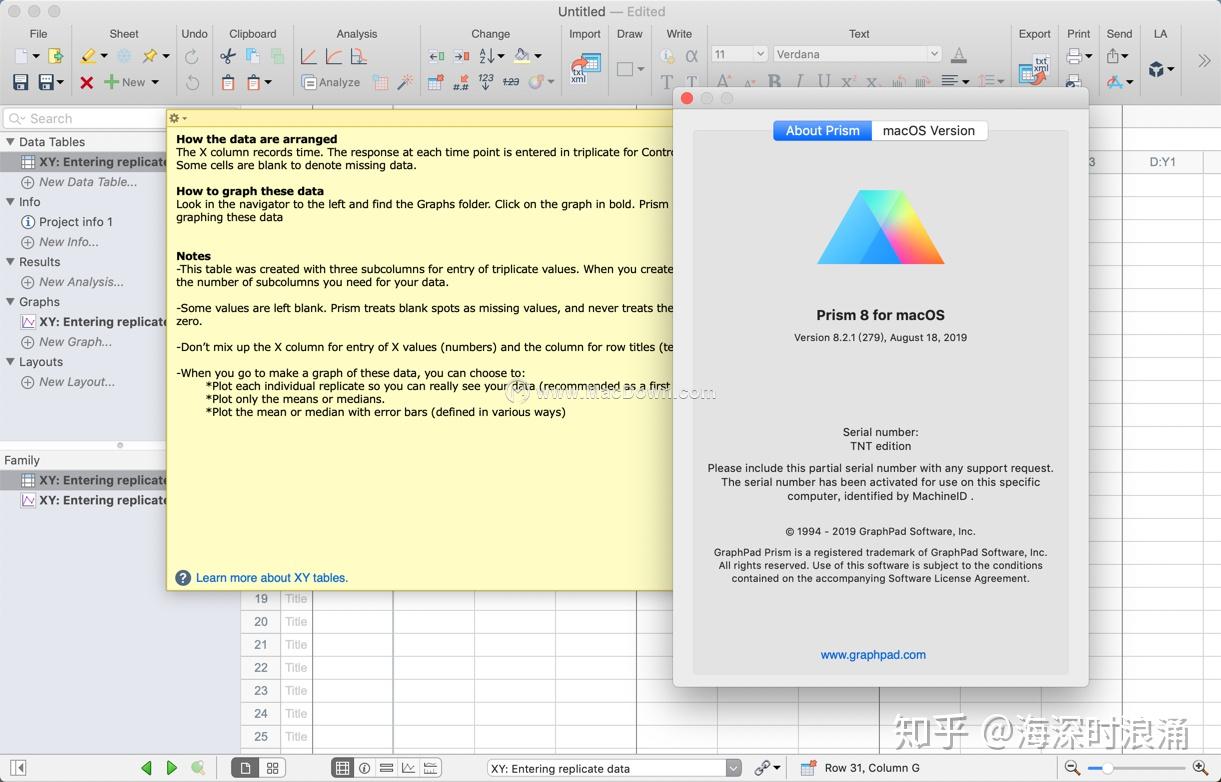The height and width of the screenshot is (782, 1221).
Task: Visit the www.graphpad.com link
Action: (873, 654)
